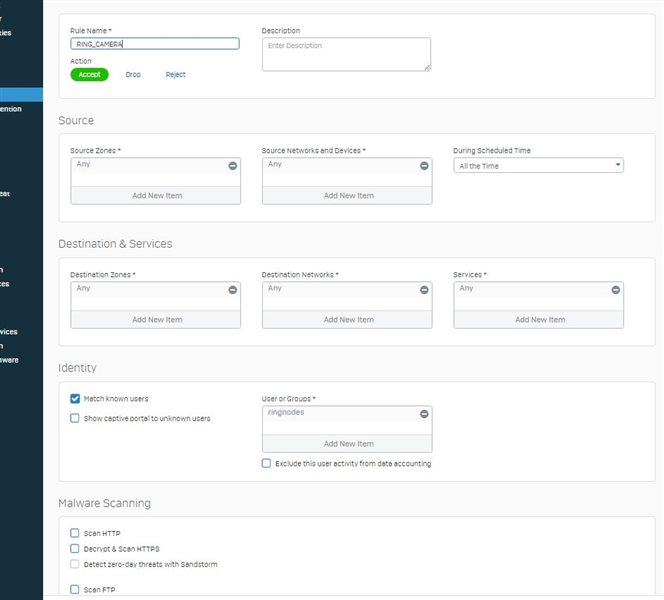The height and width of the screenshot is (600, 664).
Task: Open During Scheduled Time dropdown
Action: click(538, 166)
